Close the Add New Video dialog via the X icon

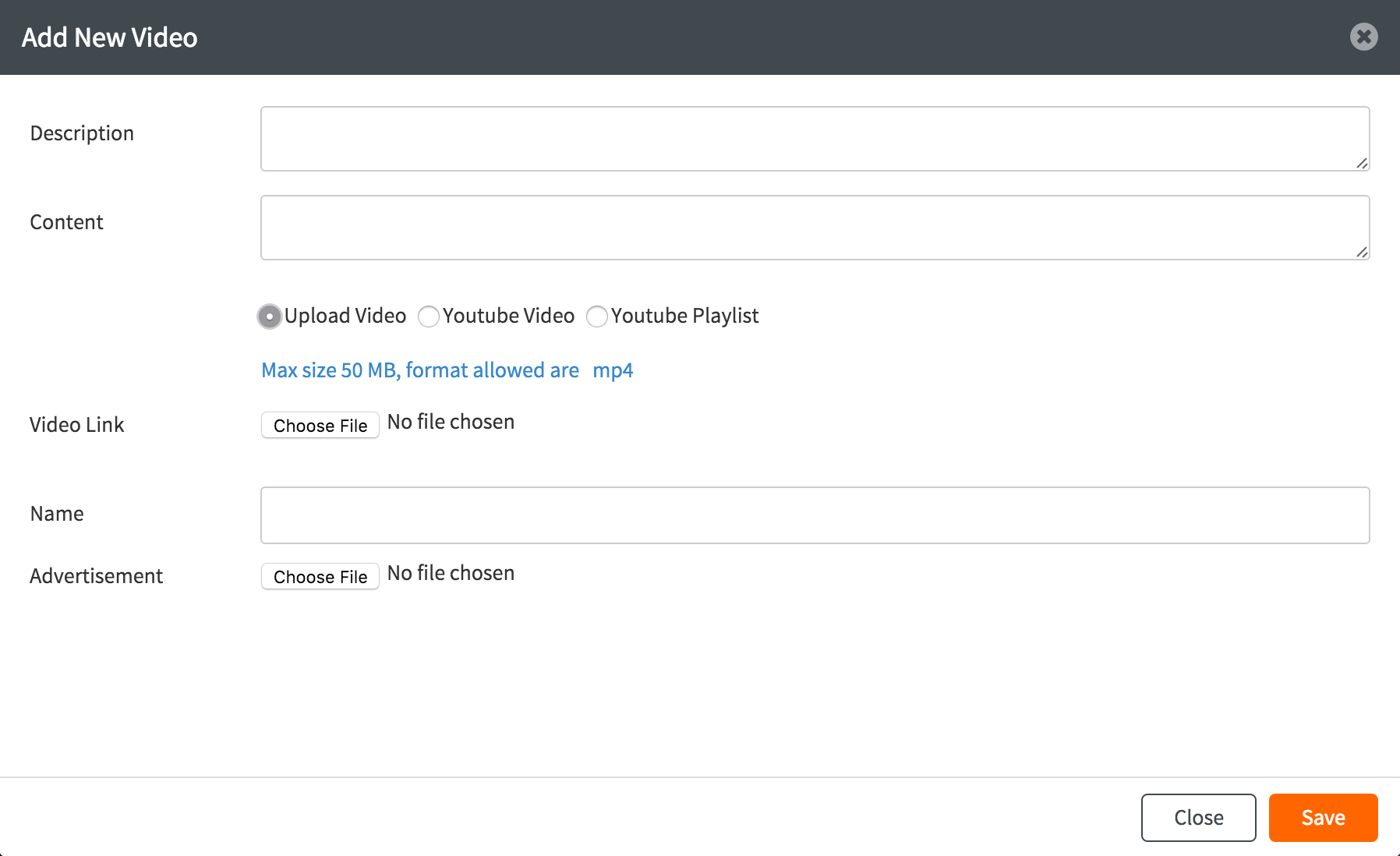(x=1363, y=37)
